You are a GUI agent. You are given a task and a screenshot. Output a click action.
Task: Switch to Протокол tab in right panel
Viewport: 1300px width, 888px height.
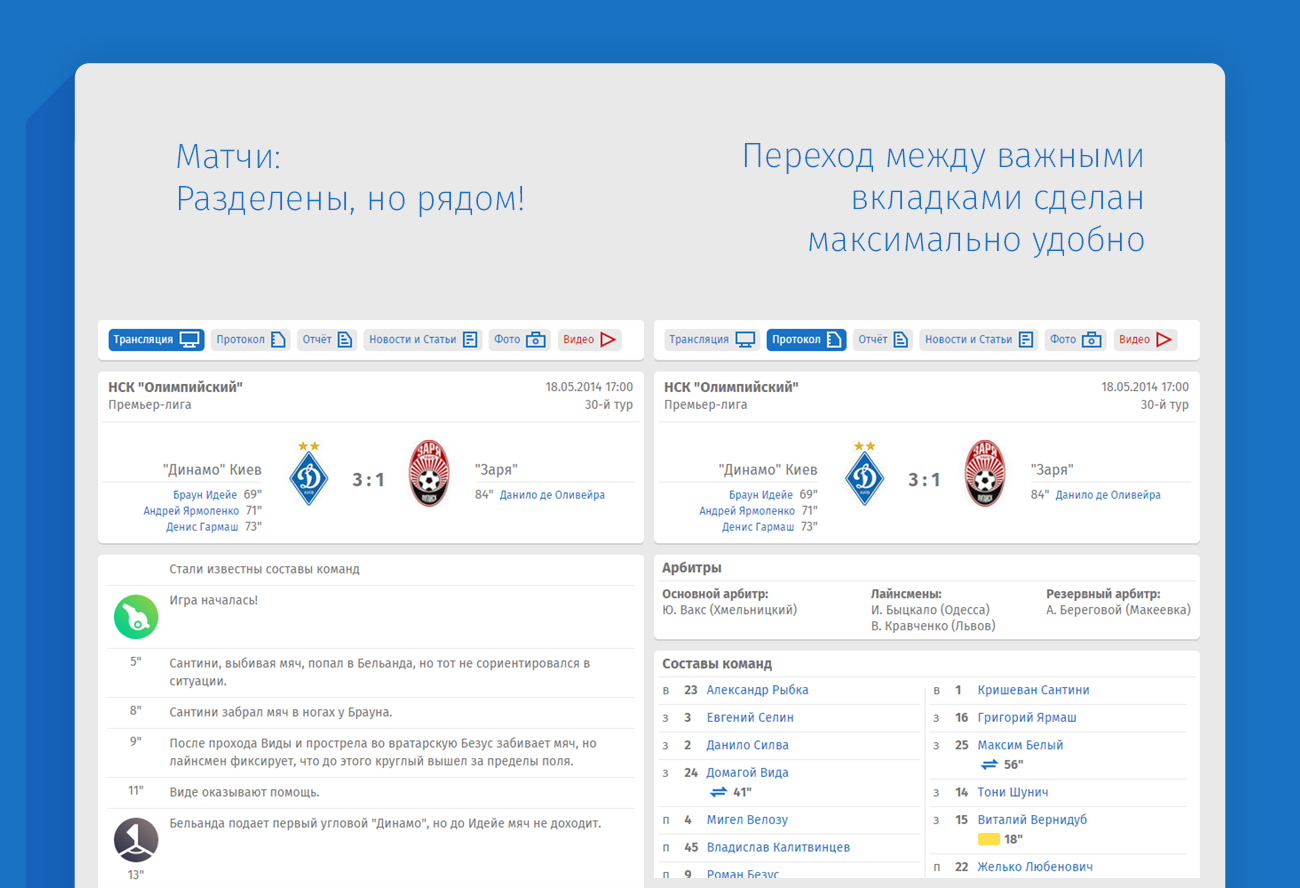pos(806,340)
